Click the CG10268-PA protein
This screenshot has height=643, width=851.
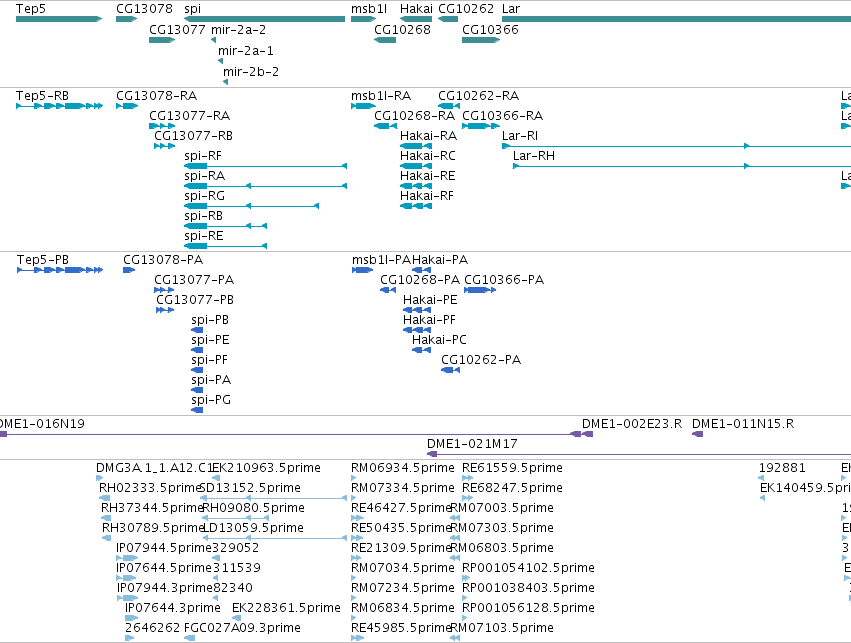pyautogui.click(x=388, y=290)
